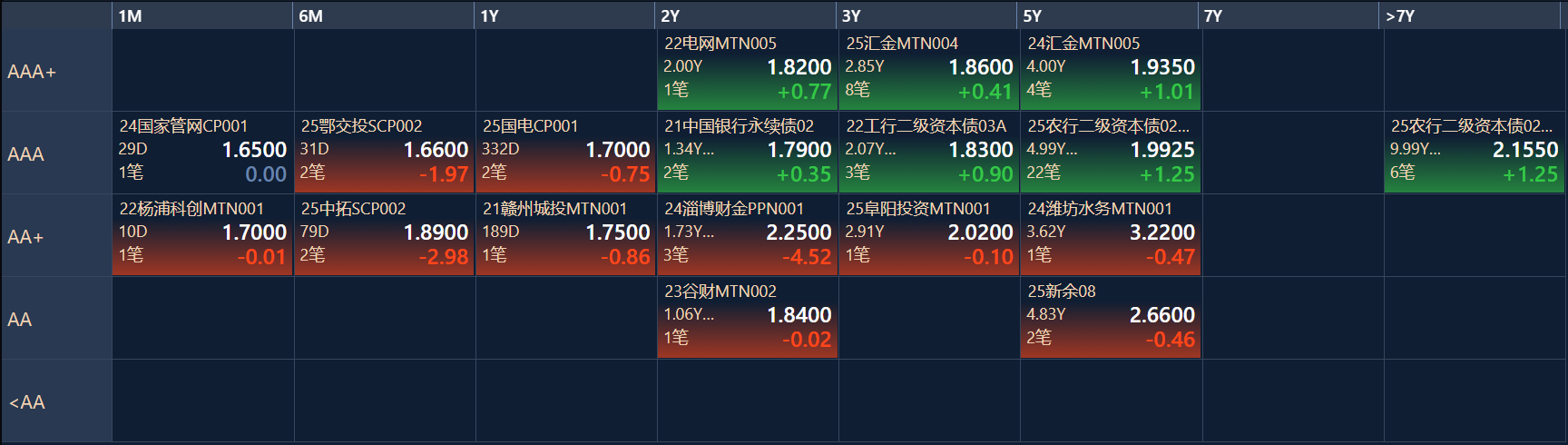1568x445 pixels.
Task: Click the 25国电CP001 tile
Action: pyautogui.click(x=565, y=152)
